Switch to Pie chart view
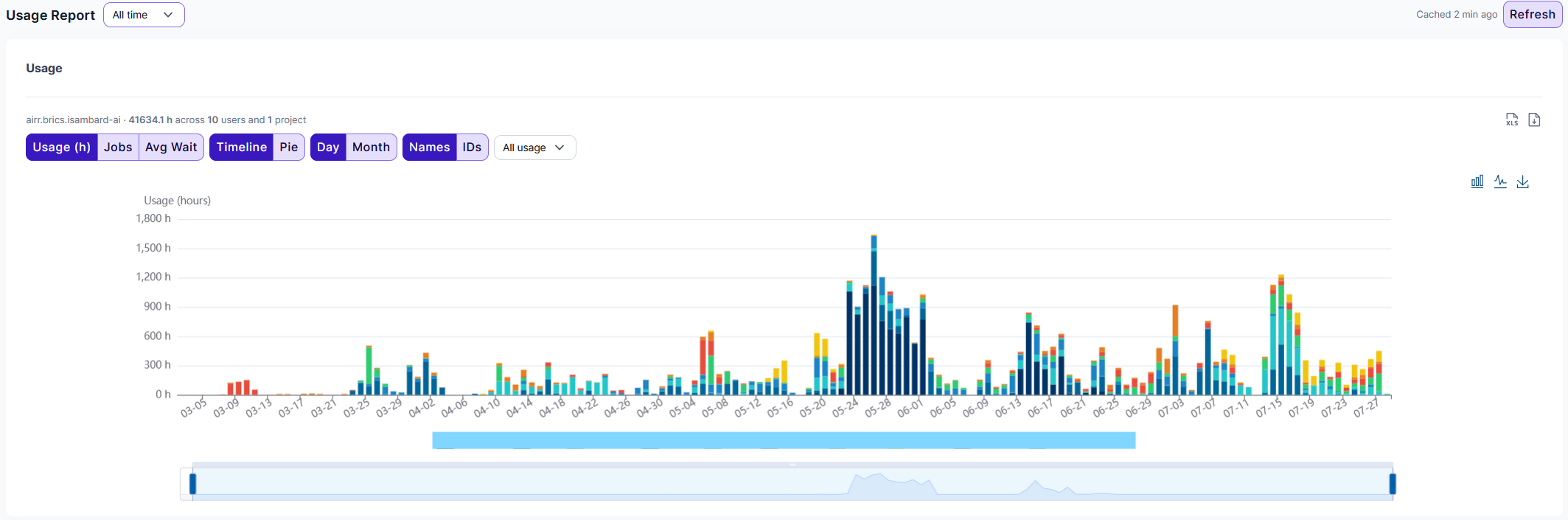 click(x=289, y=148)
